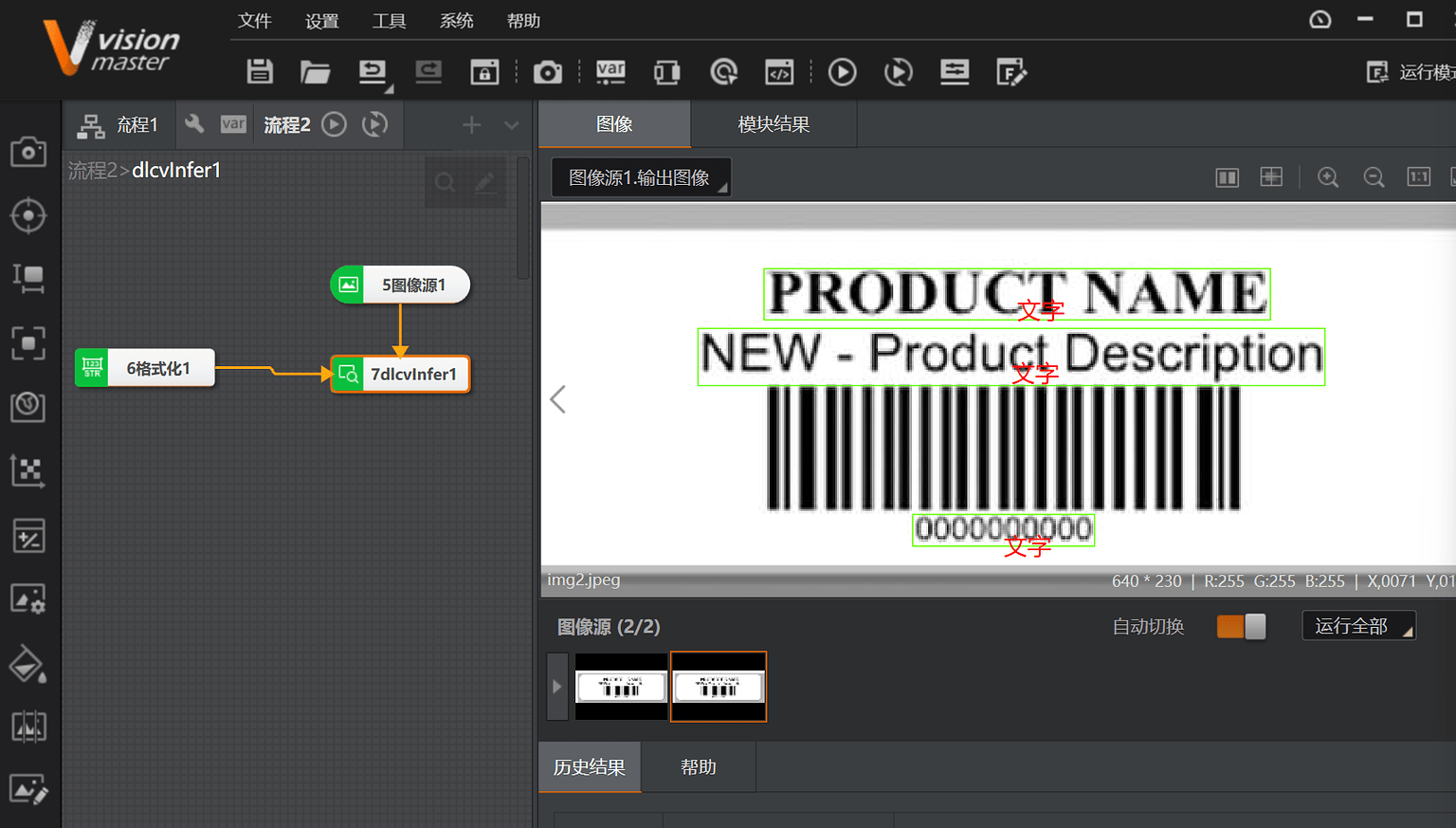
Task: Select the first image source thumbnail
Action: coord(621,686)
